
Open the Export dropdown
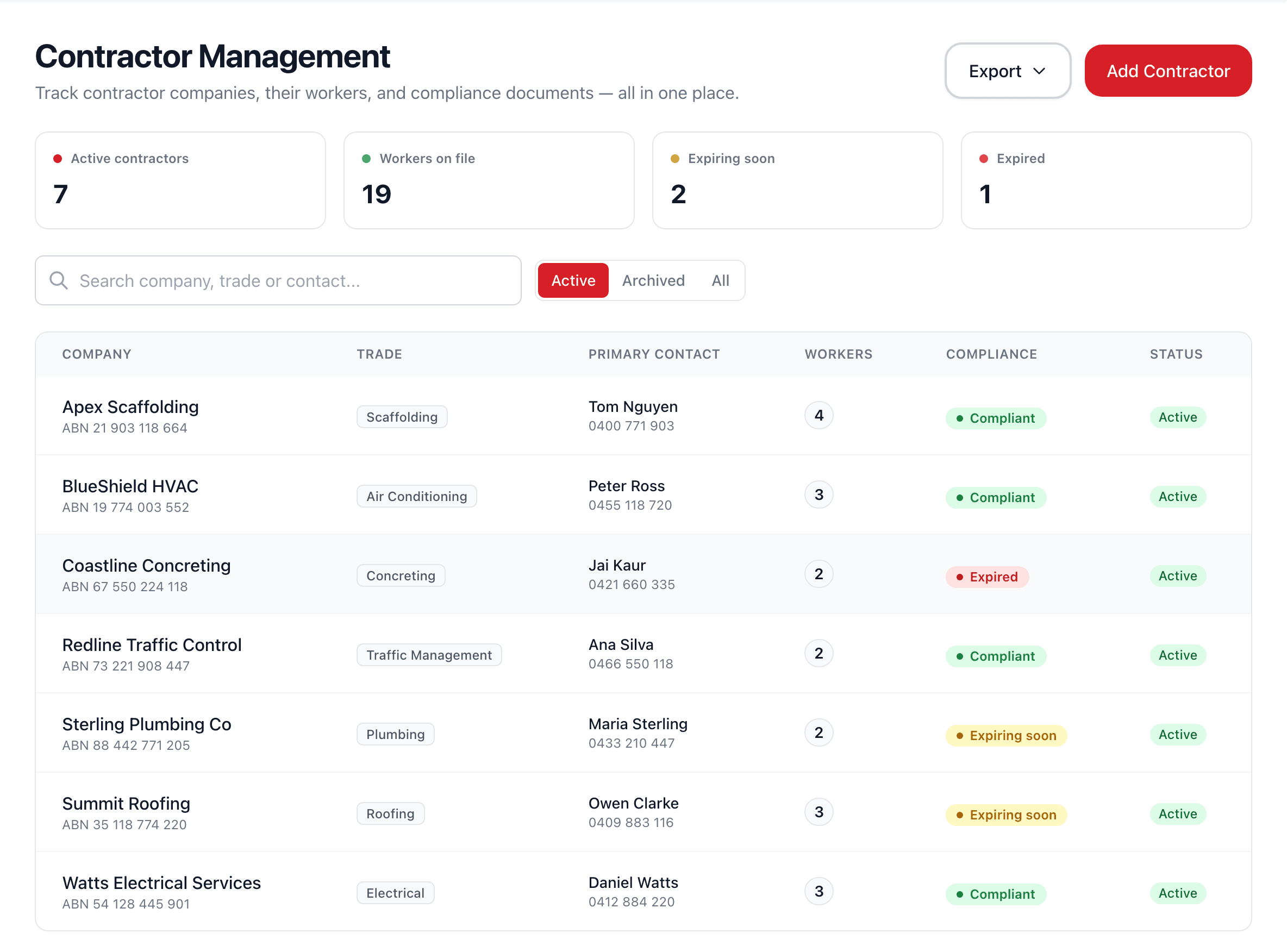(1008, 71)
